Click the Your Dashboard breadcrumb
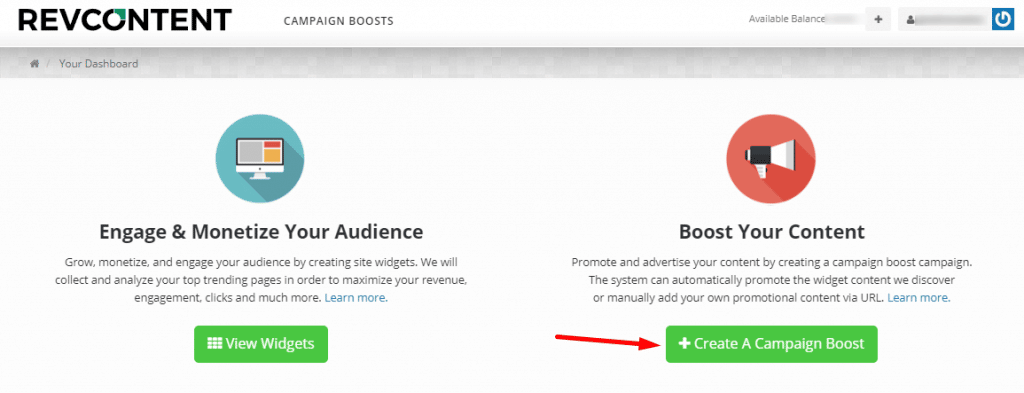Viewport: 1024px width, 393px height. coord(99,63)
